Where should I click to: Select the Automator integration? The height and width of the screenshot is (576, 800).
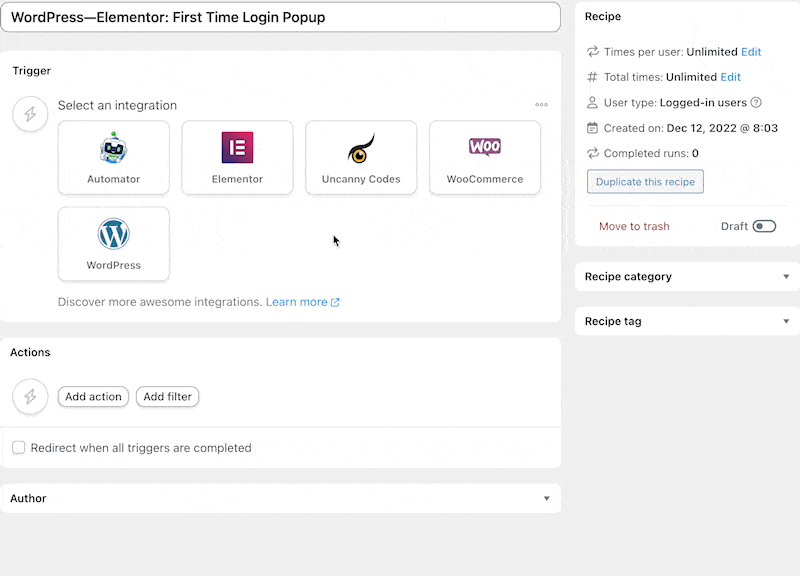pos(113,157)
